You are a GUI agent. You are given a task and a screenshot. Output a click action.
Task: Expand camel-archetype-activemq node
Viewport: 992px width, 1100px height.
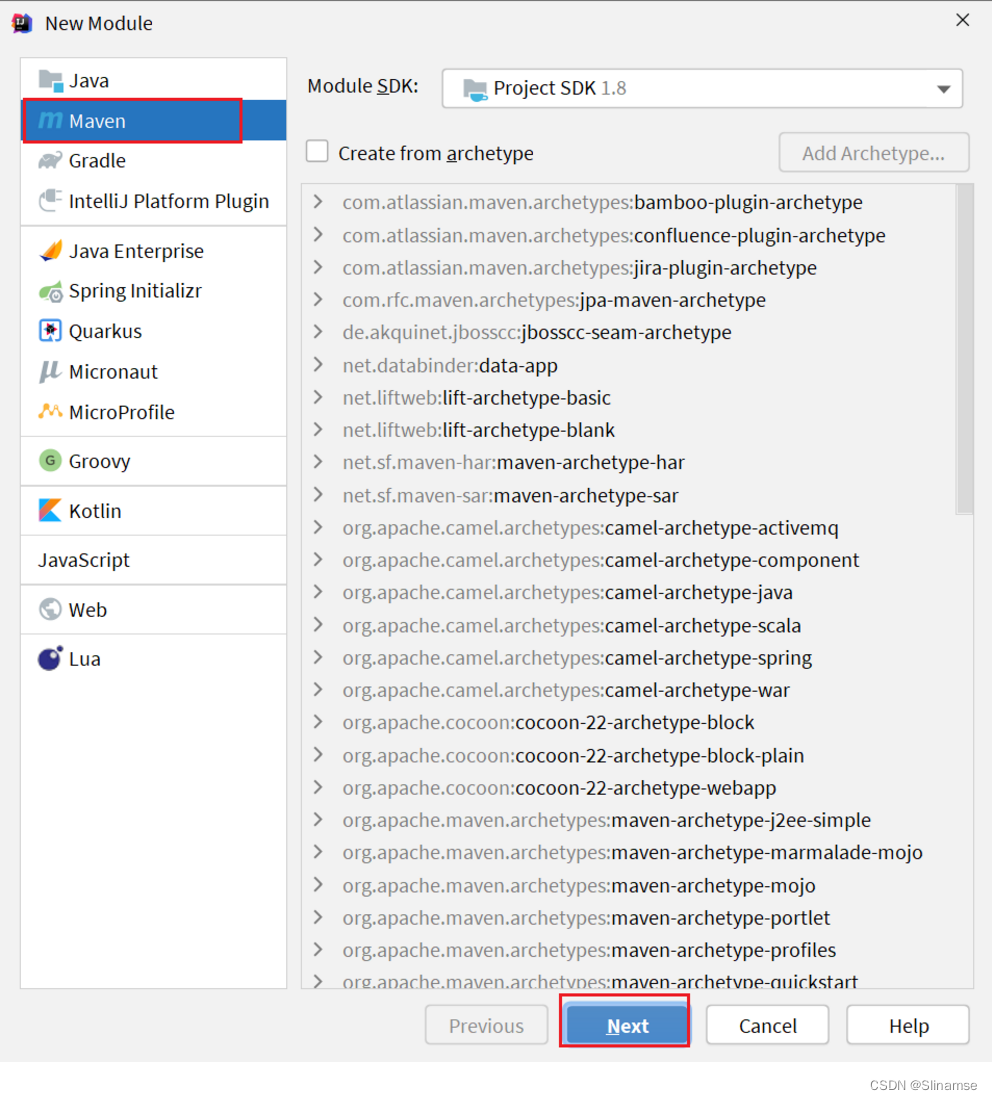319,528
